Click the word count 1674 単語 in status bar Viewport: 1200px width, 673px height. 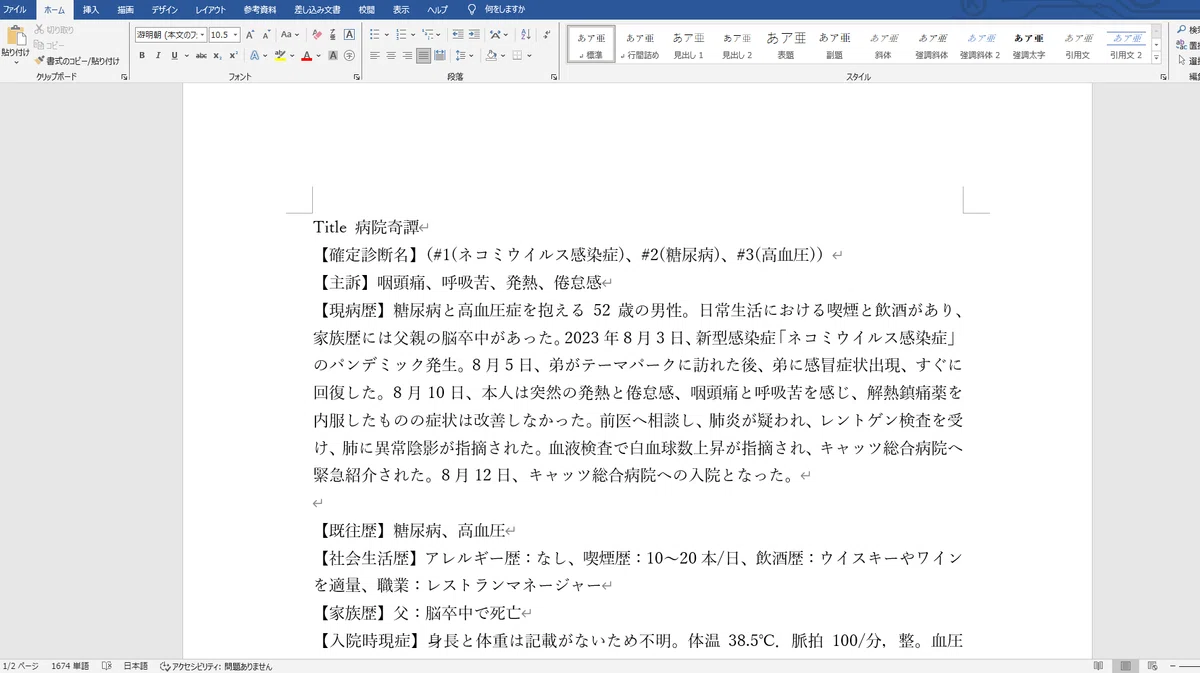(70, 666)
